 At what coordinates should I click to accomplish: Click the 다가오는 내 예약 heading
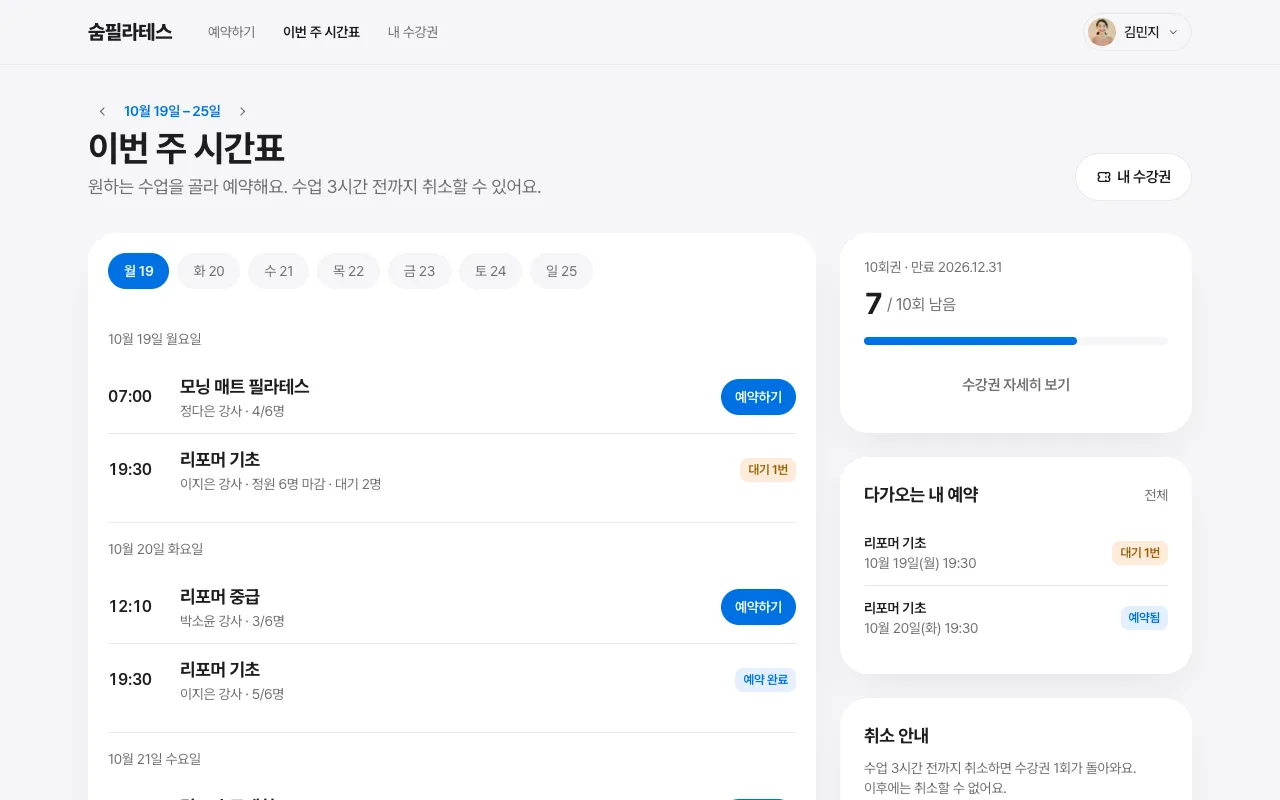(x=921, y=495)
